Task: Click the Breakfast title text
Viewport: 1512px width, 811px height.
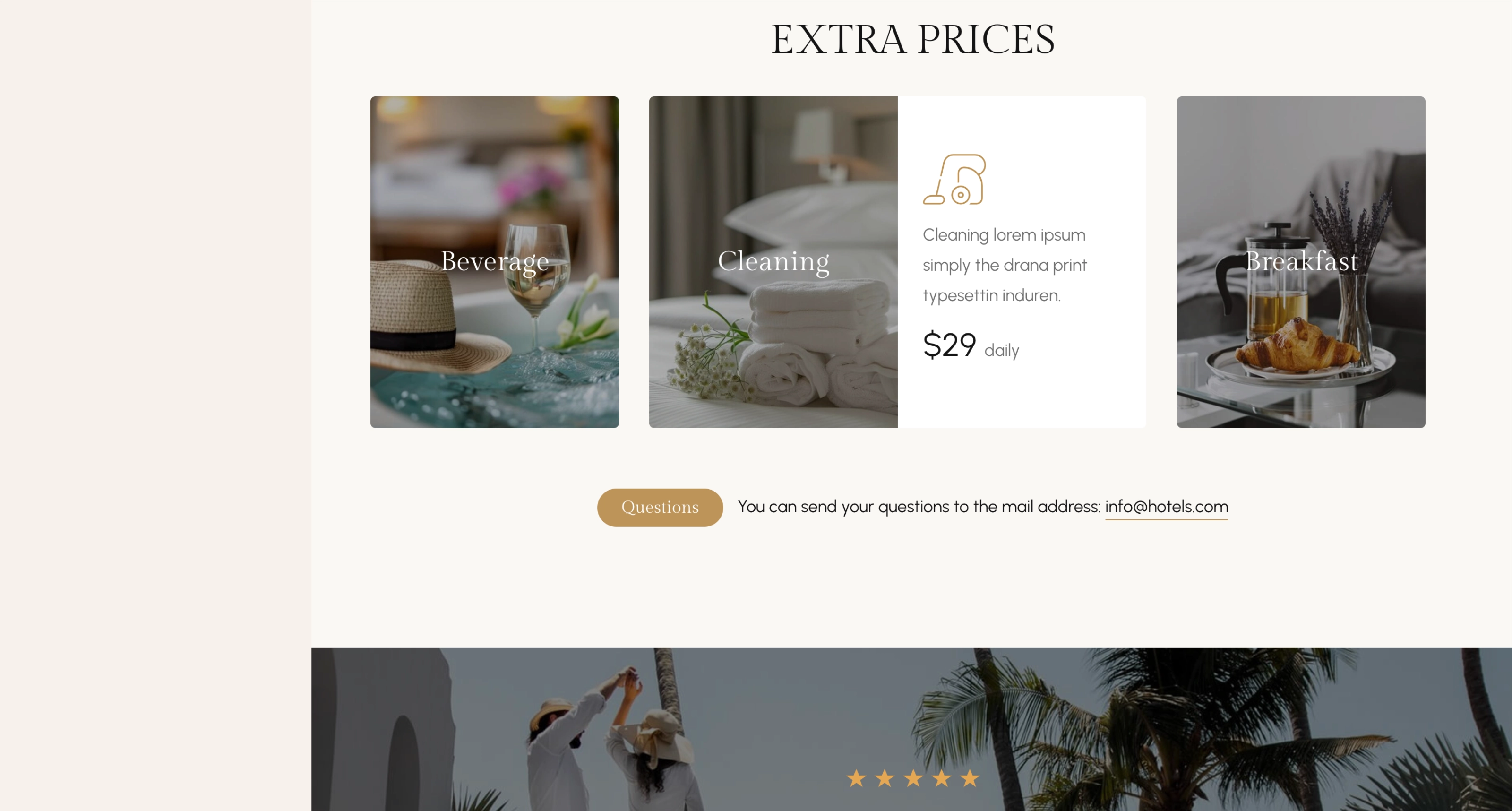Action: point(1301,261)
